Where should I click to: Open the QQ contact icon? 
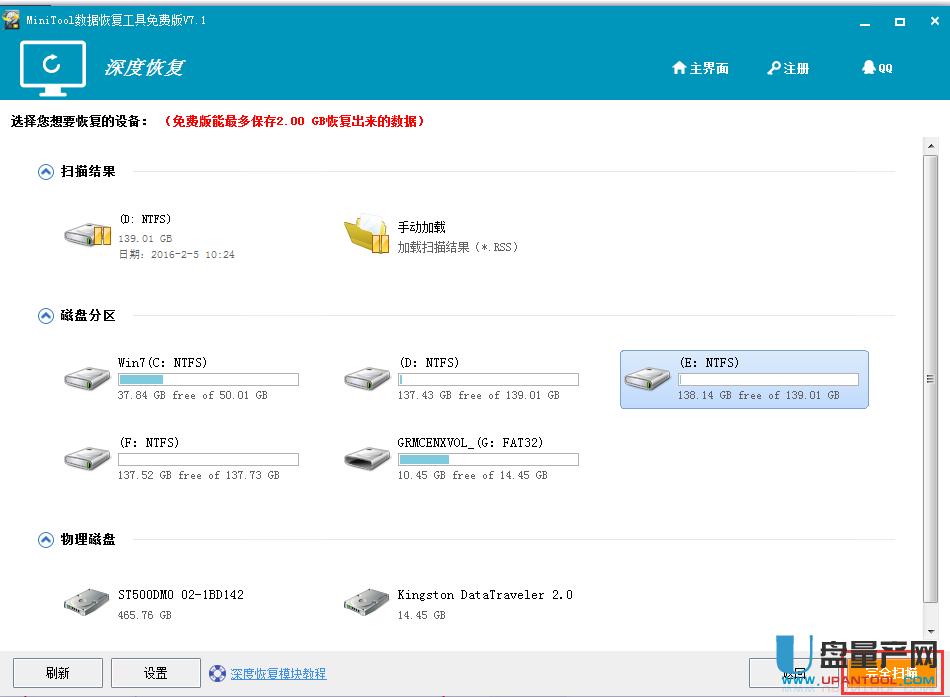click(877, 68)
